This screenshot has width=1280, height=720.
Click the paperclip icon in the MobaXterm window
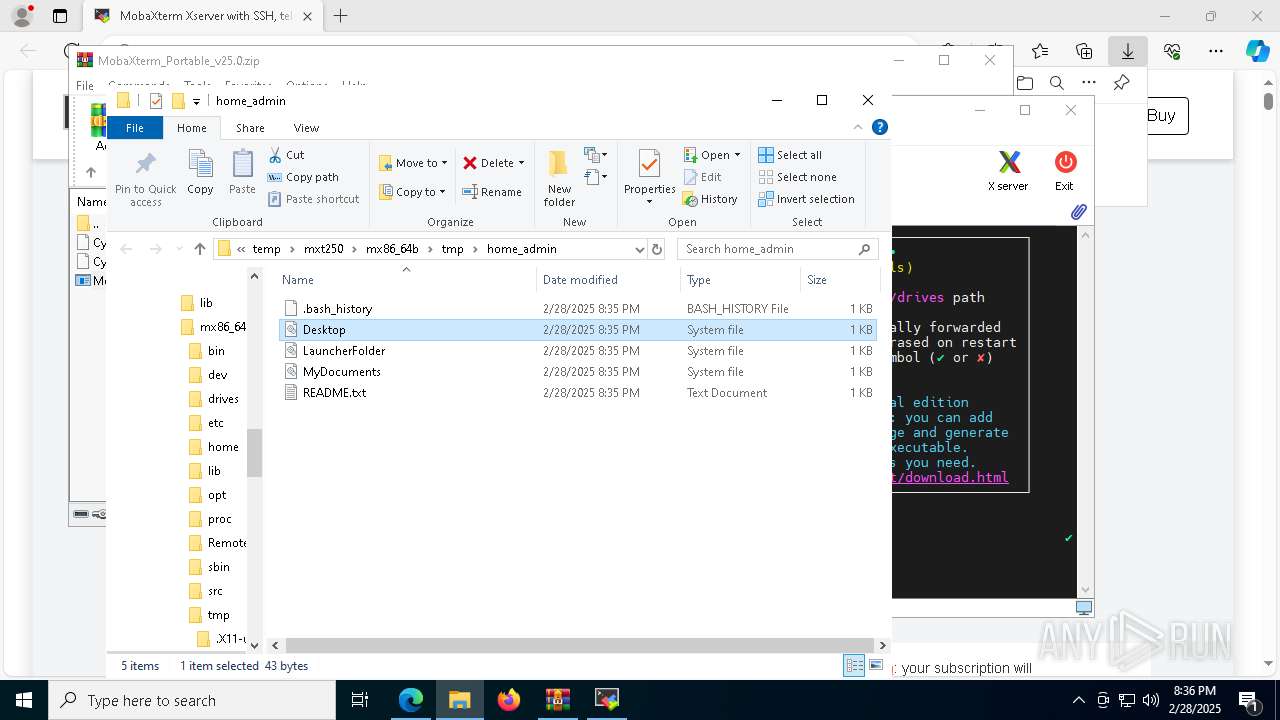coord(1078,212)
